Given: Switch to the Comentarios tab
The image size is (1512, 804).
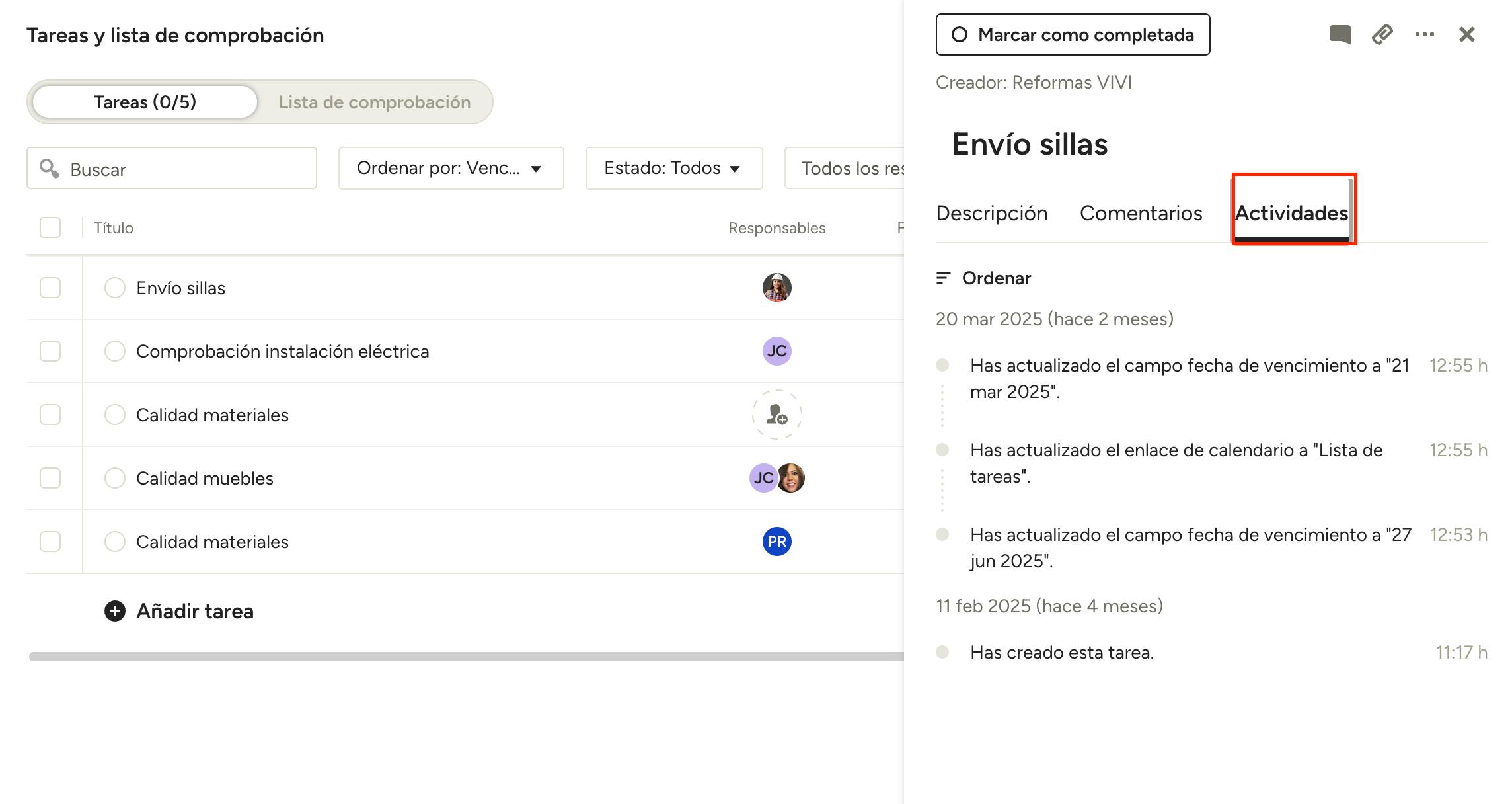Looking at the screenshot, I should pyautogui.click(x=1141, y=213).
